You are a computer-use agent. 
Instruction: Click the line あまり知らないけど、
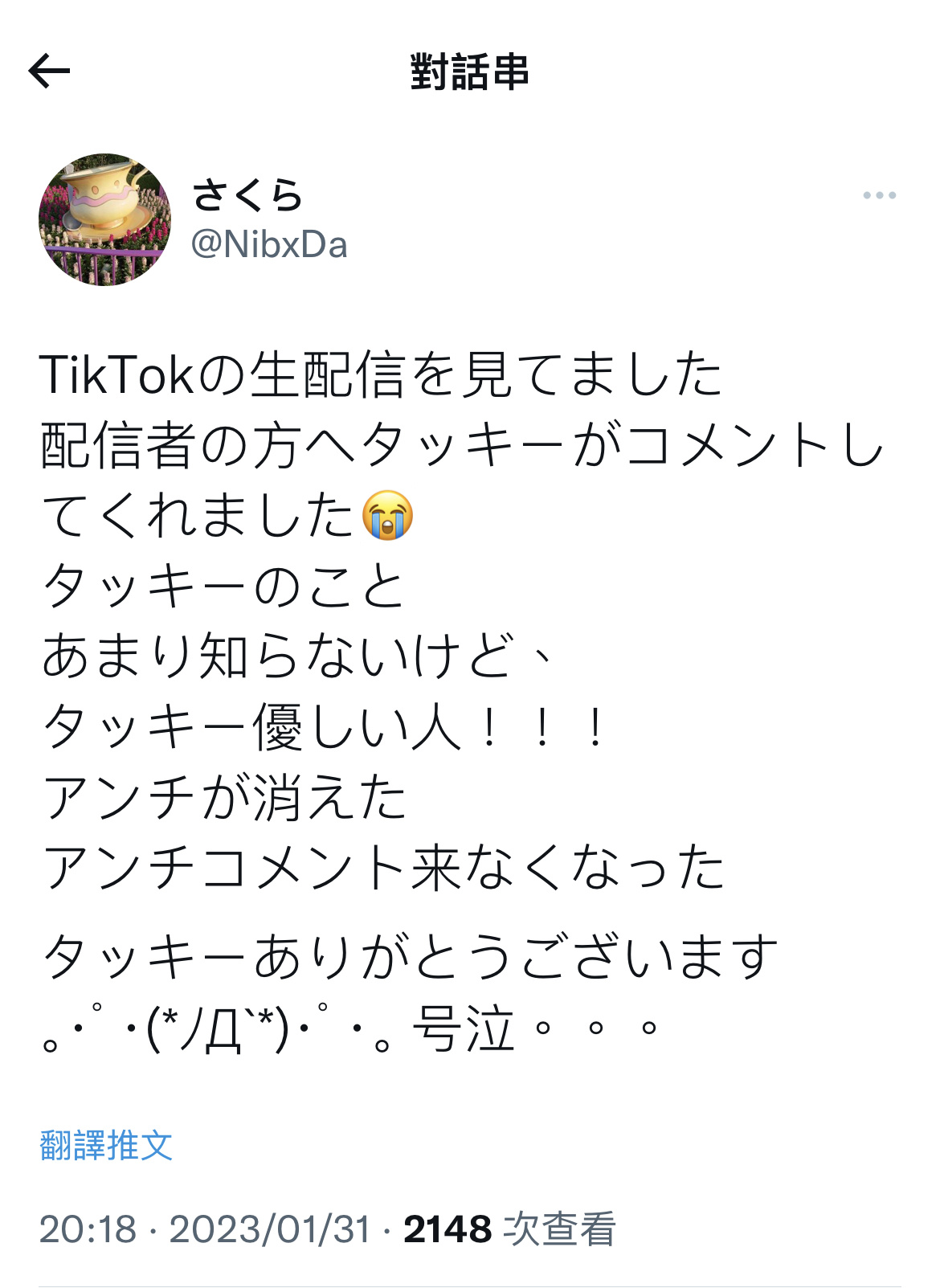coord(298,656)
